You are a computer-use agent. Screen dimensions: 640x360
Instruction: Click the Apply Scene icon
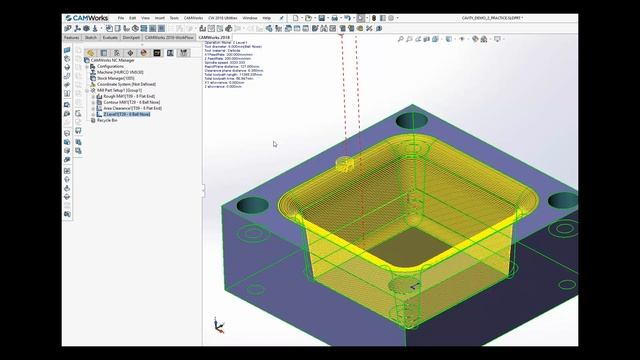click(484, 39)
